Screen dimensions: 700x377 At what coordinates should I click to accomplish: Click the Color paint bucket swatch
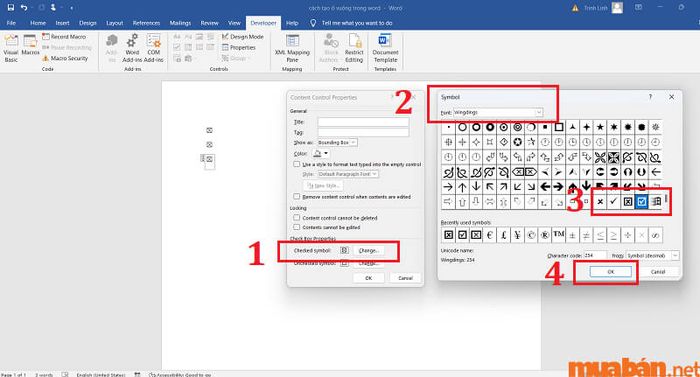[317, 154]
